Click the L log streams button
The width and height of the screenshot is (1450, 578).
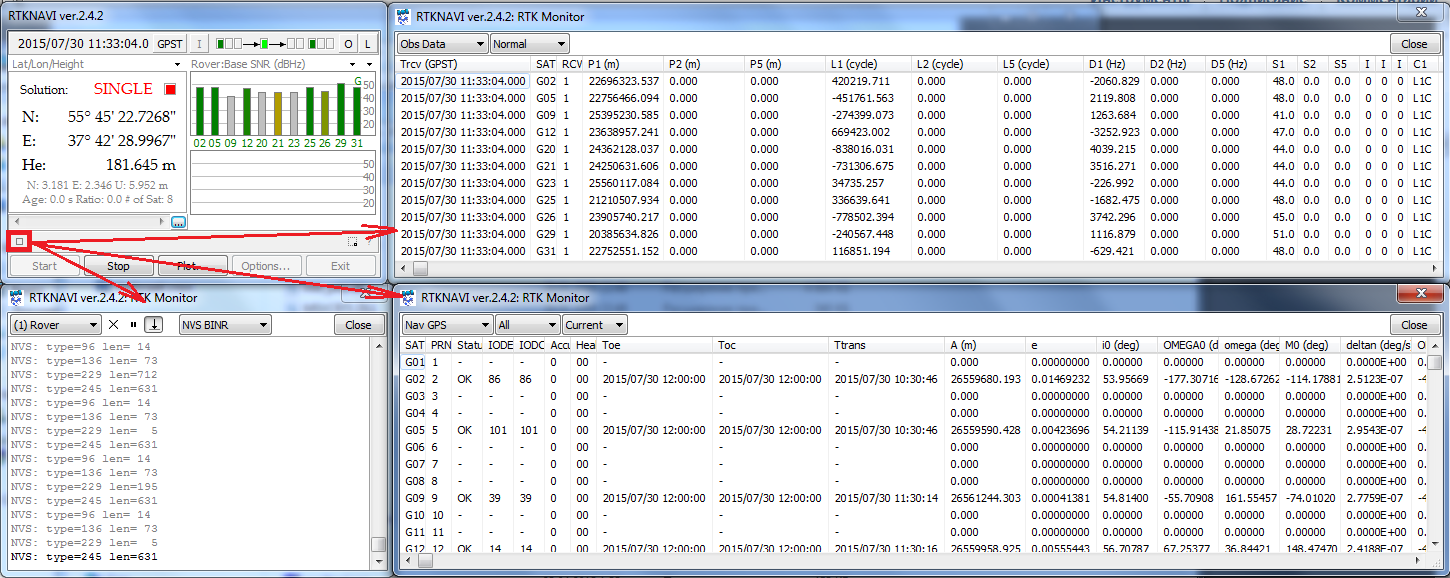pos(367,44)
